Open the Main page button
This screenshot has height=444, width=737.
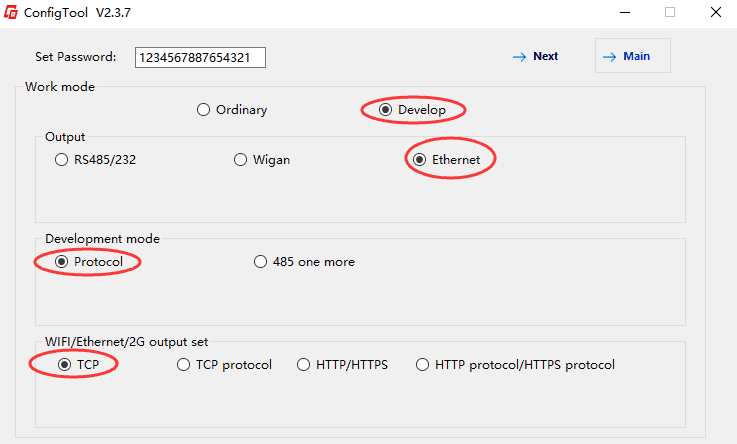point(632,57)
